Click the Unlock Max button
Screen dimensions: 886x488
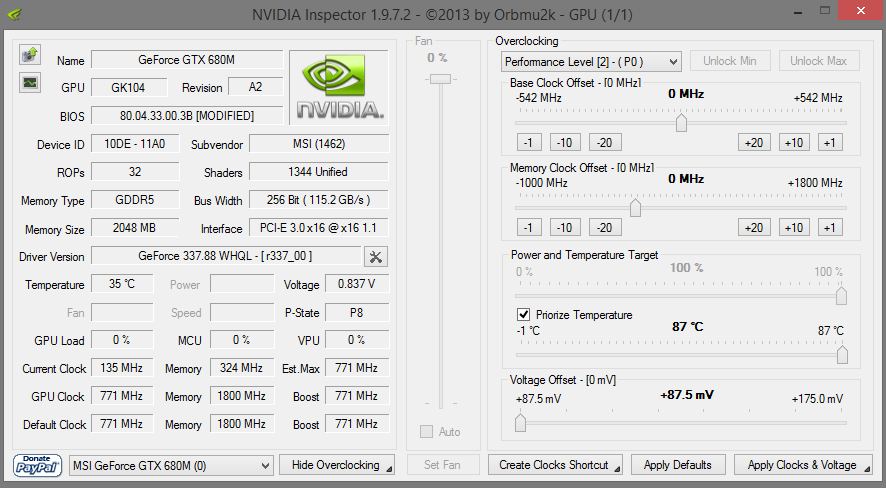click(818, 61)
